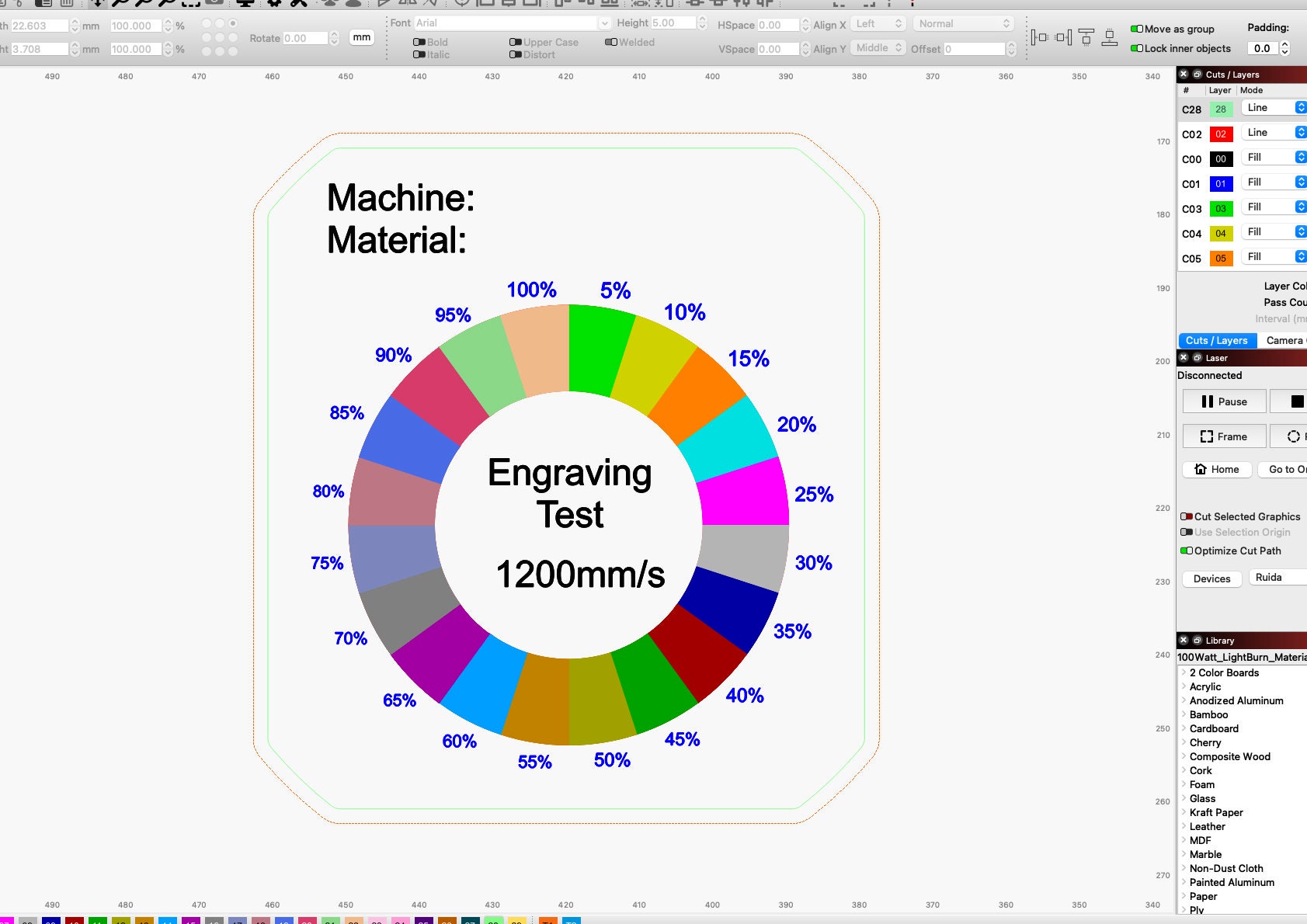Screen dimensions: 1307x924
Task: Click the Devices button
Action: [x=1211, y=578]
